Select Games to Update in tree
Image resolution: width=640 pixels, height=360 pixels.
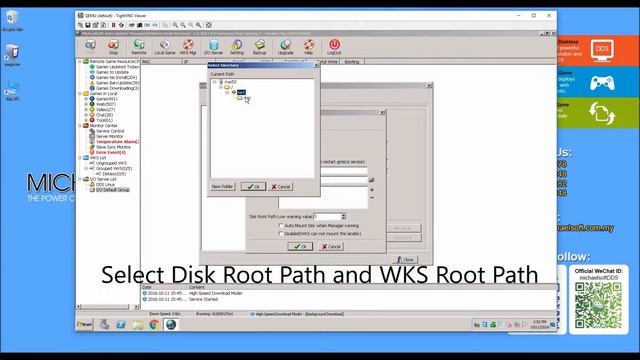coord(112,72)
